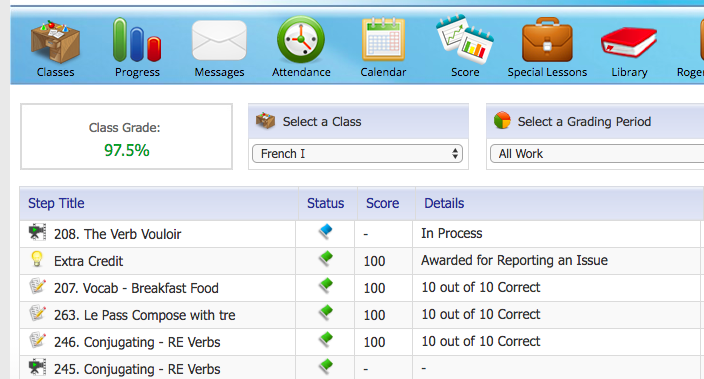704x379 pixels.
Task: Open the Calendar icon
Action: click(x=383, y=40)
